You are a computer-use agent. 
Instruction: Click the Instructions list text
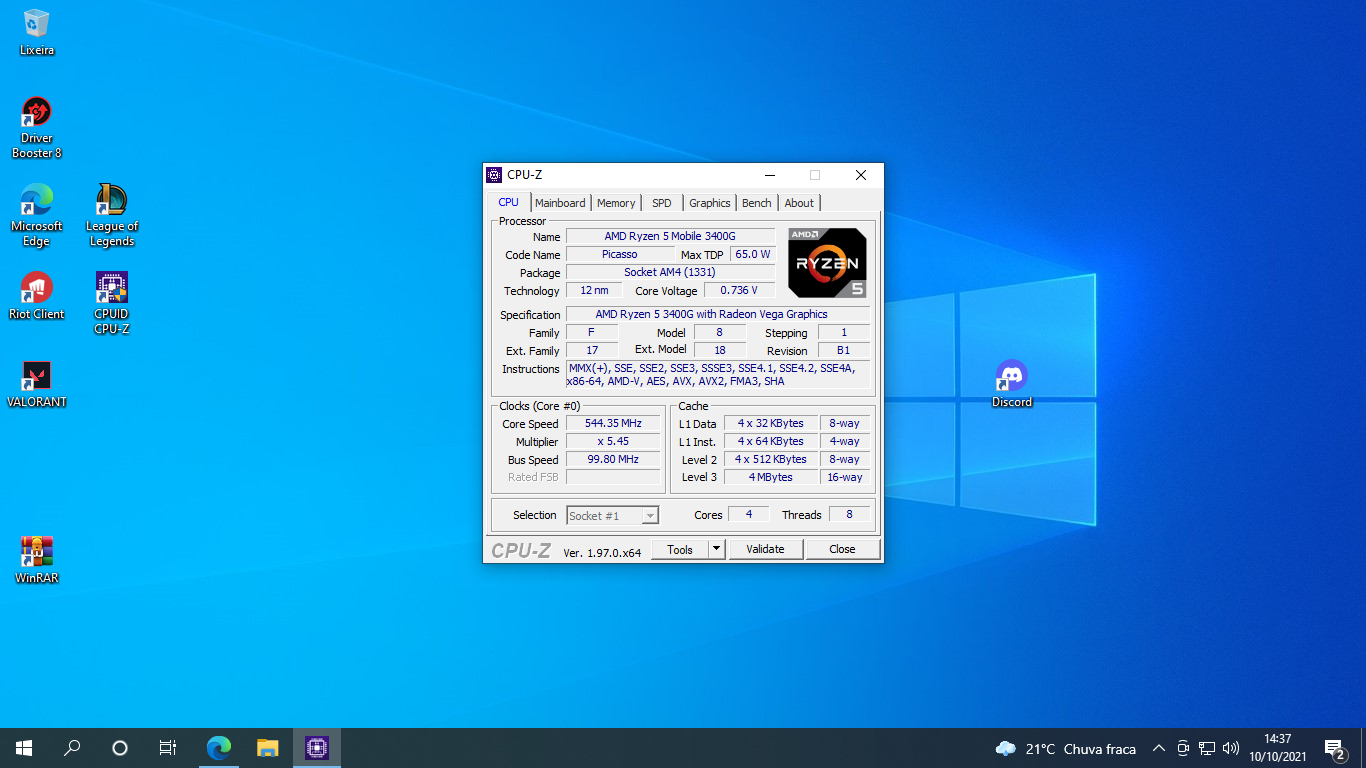click(x=718, y=374)
